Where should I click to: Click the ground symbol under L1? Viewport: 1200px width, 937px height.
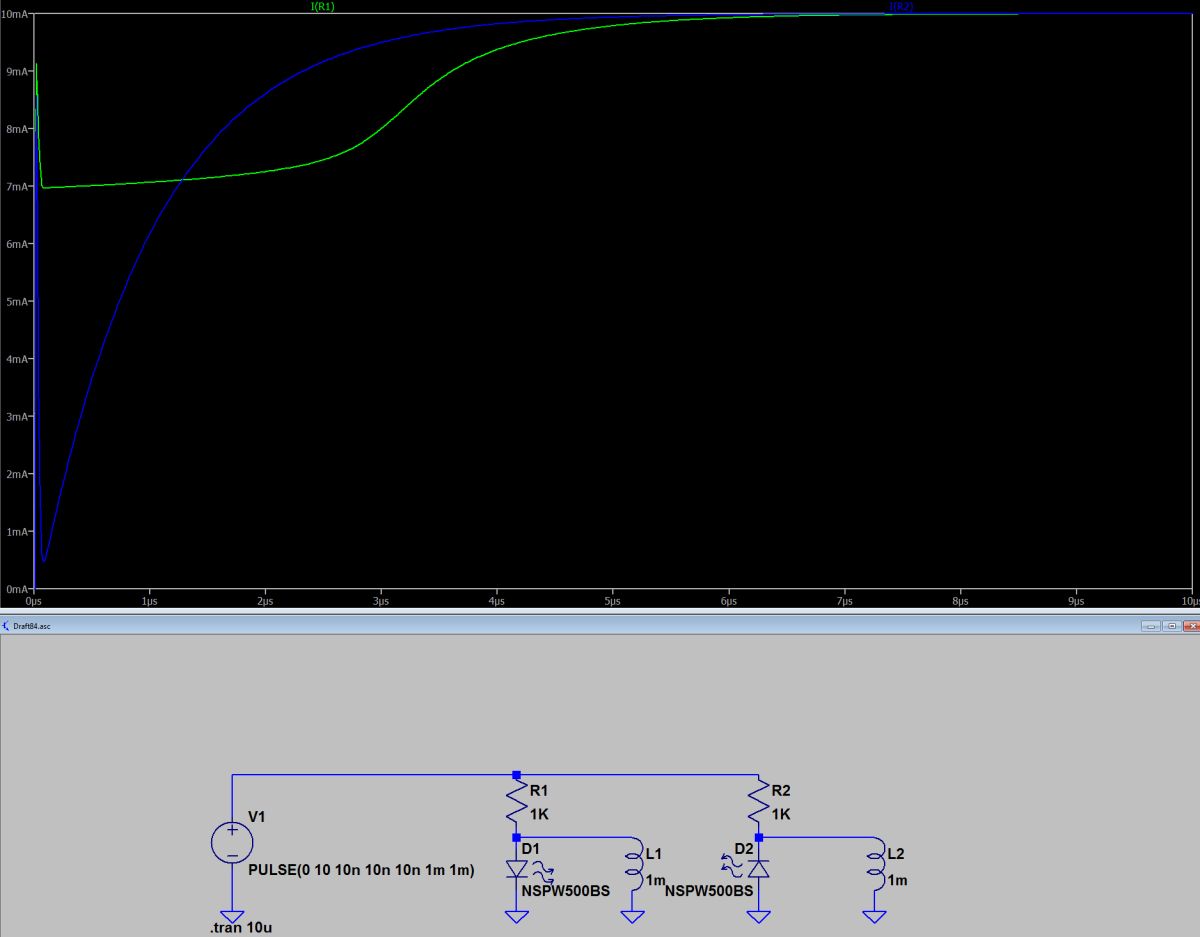click(x=634, y=917)
